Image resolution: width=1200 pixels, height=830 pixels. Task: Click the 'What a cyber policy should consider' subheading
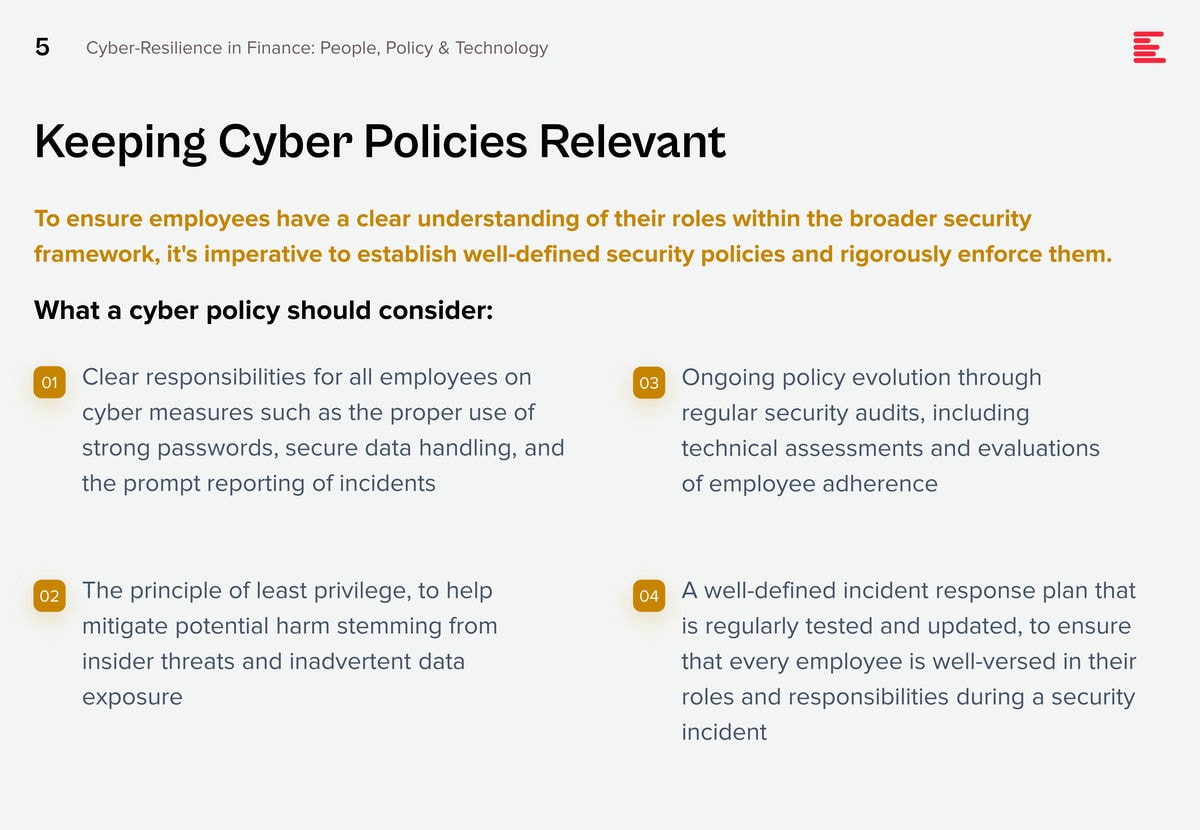pyautogui.click(x=264, y=310)
